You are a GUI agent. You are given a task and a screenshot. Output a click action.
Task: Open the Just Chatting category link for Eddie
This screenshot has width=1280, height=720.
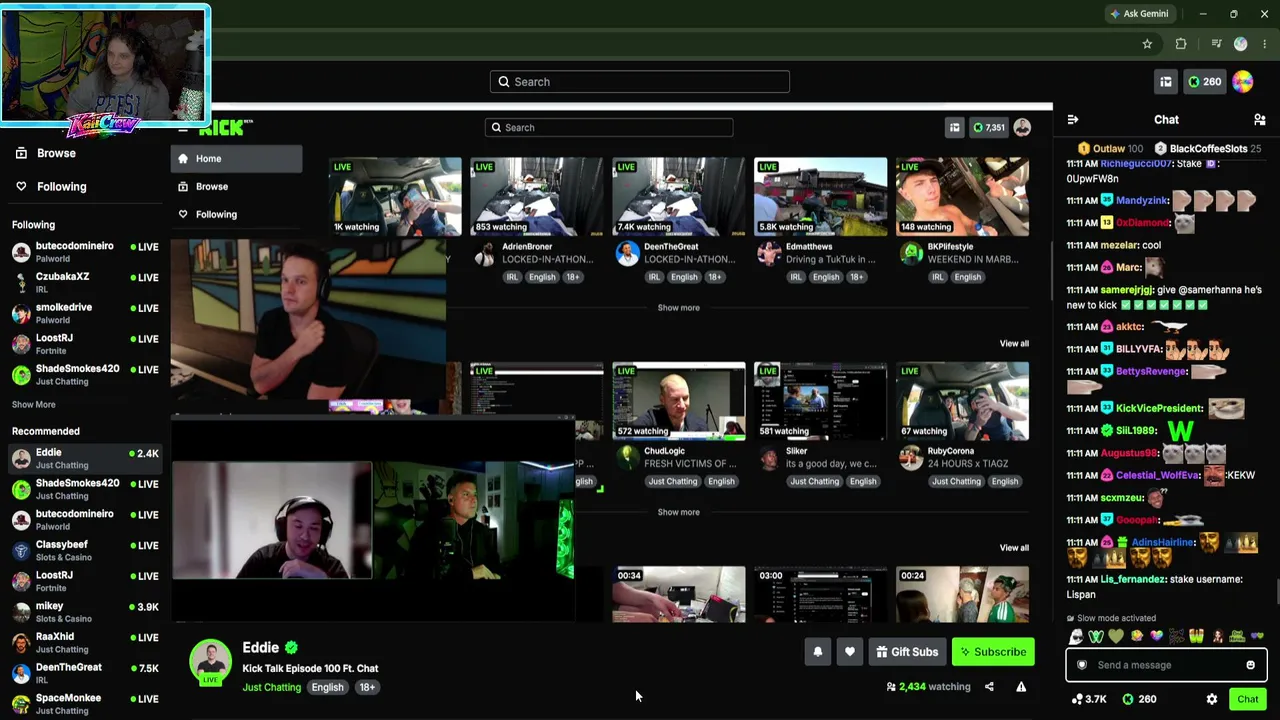point(271,688)
